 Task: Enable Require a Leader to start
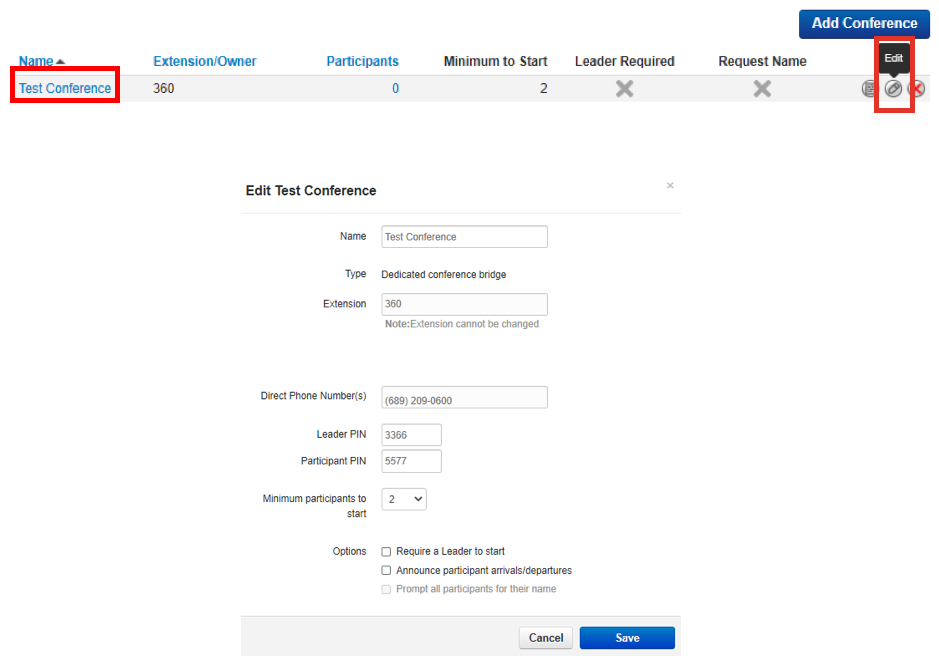[387, 551]
